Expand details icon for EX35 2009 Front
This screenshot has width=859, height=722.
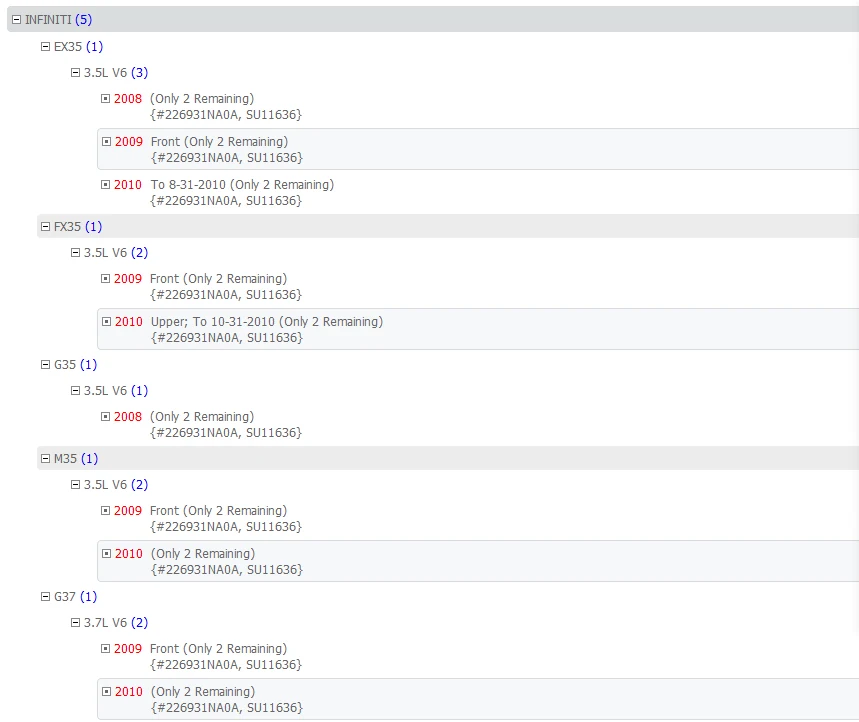coord(107,142)
